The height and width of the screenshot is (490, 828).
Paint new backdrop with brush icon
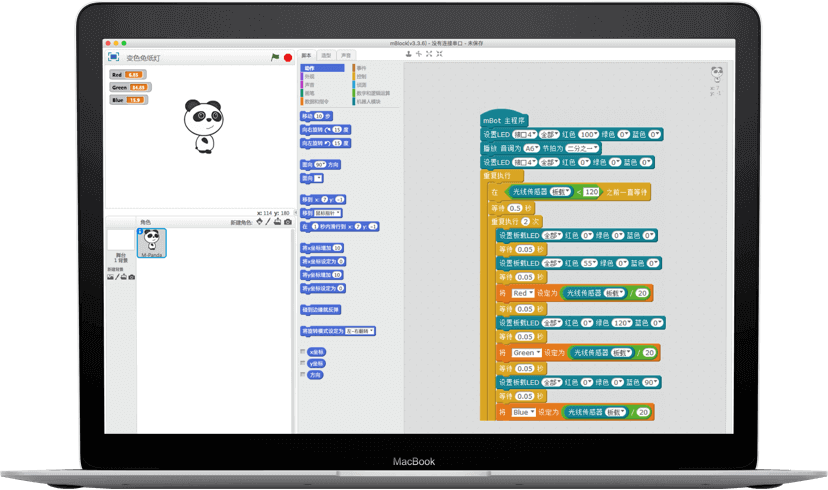pyautogui.click(x=117, y=277)
